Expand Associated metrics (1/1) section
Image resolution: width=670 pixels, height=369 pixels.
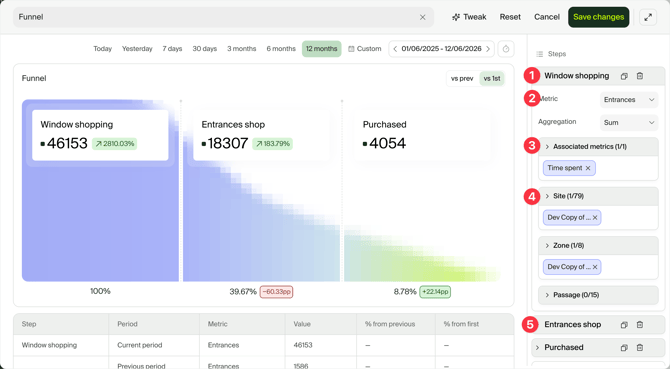click(598, 146)
